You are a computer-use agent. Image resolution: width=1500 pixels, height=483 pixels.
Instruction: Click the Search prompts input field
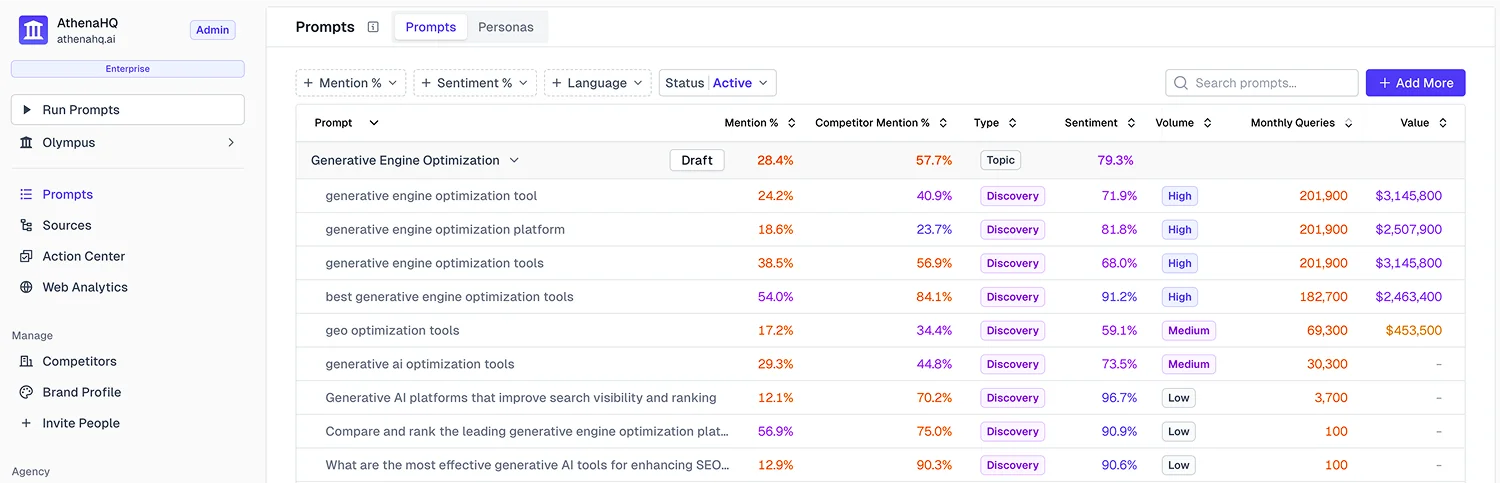(1270, 83)
